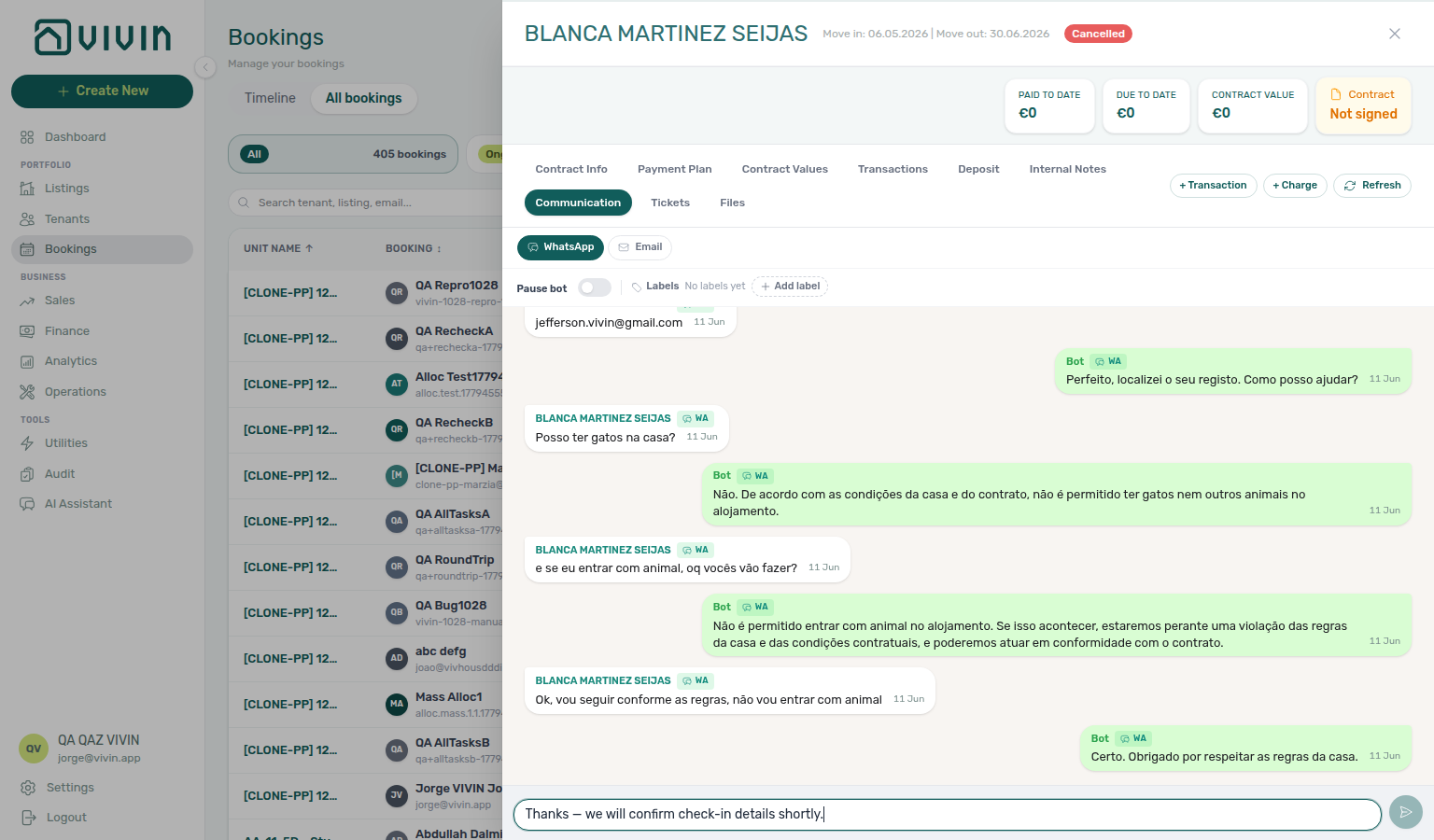Image resolution: width=1434 pixels, height=840 pixels.
Task: Click the search magnifier icon in bookings
Action: click(x=244, y=203)
